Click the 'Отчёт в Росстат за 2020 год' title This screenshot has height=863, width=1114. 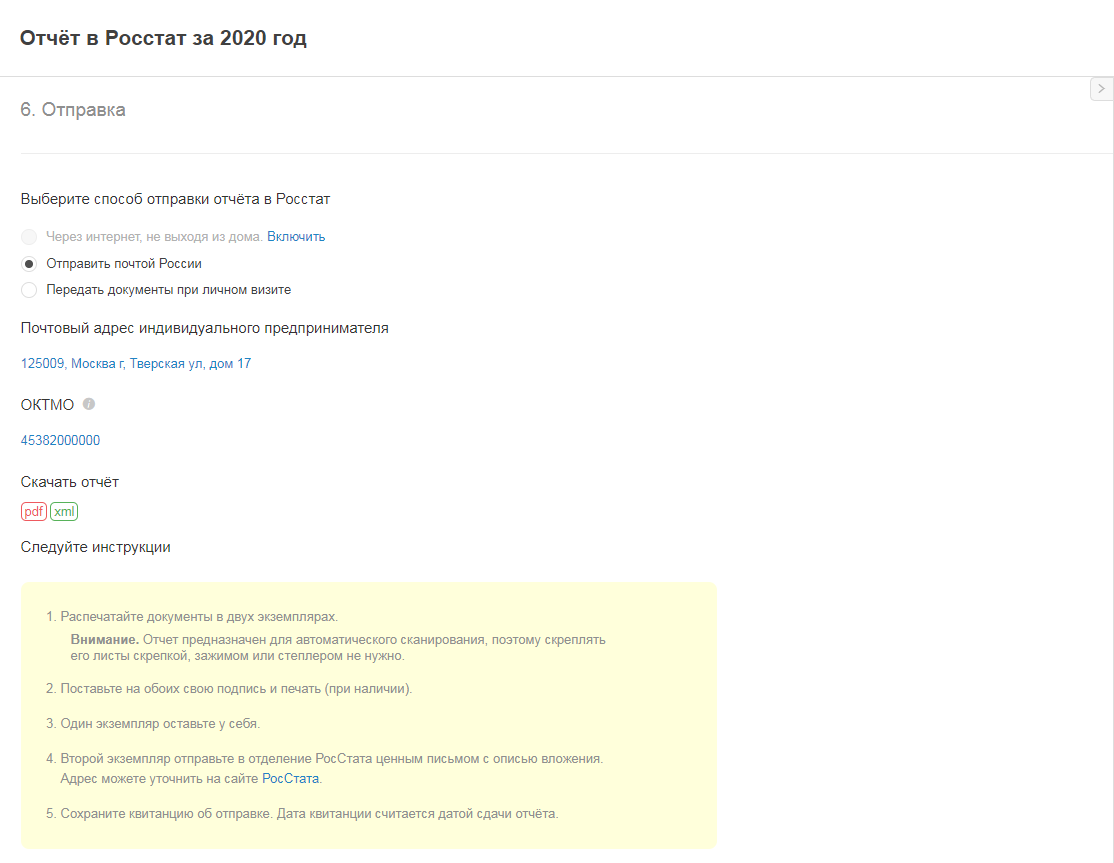163,39
